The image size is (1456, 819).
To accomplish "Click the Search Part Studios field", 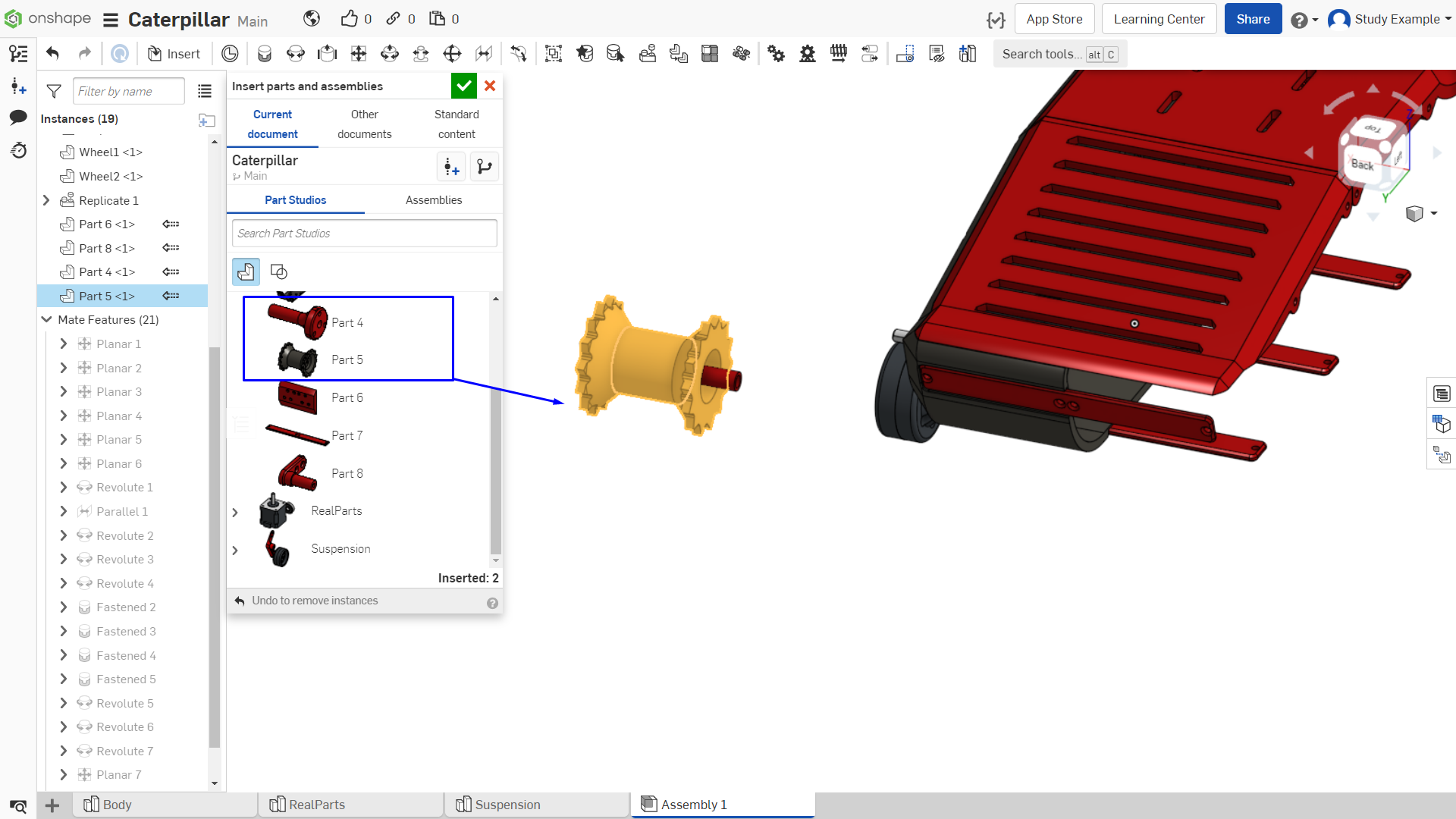I will (x=365, y=234).
